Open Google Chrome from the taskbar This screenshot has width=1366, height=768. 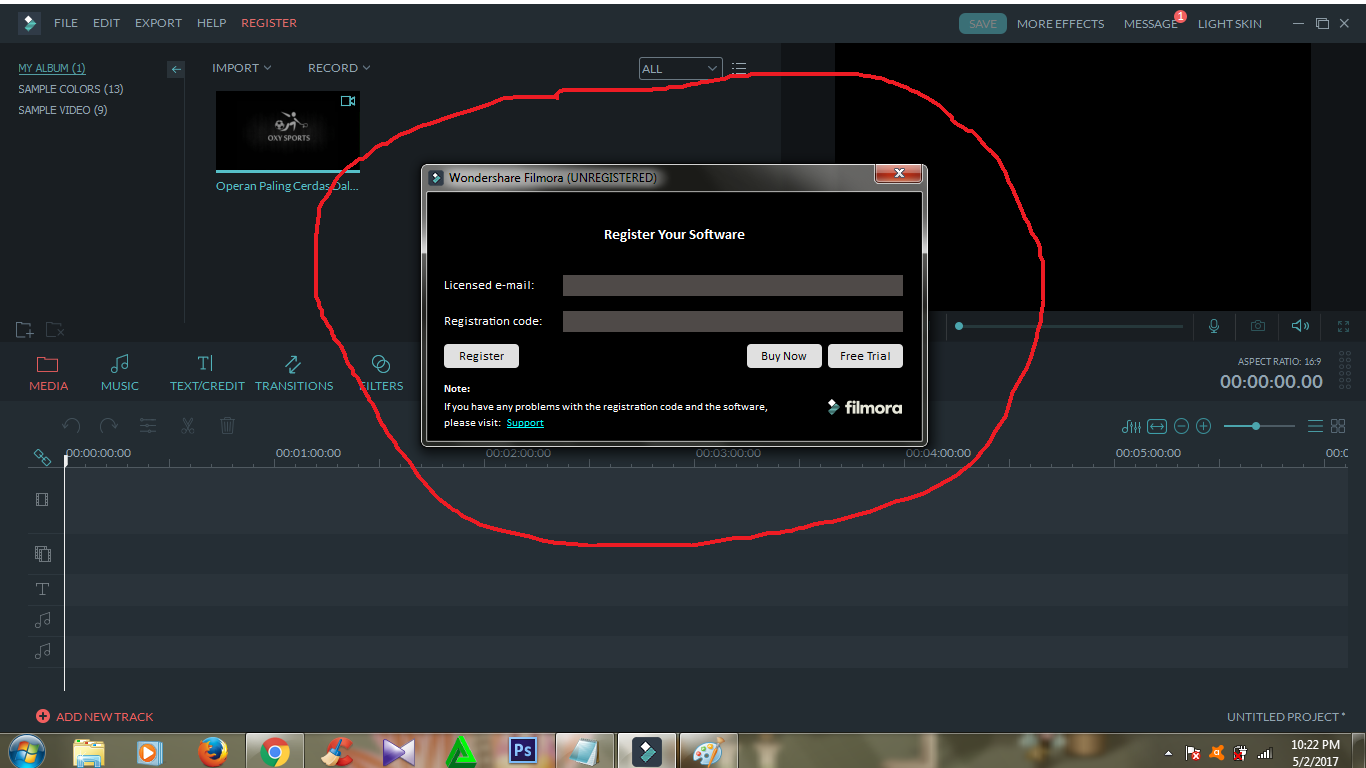(x=275, y=752)
